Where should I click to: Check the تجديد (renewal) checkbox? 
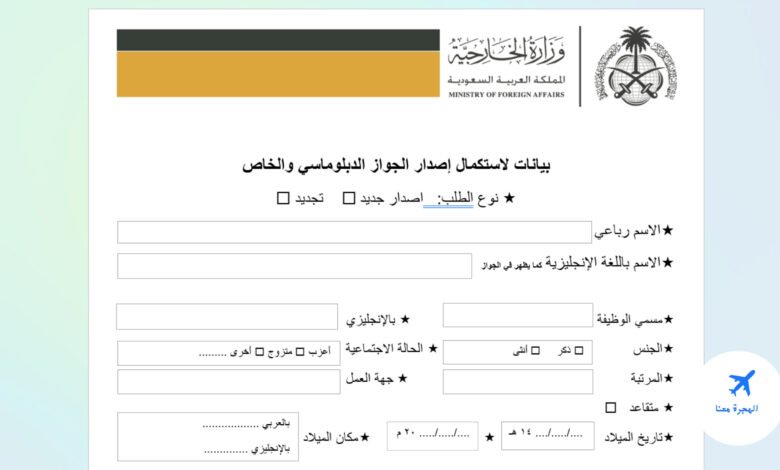[x=283, y=198]
